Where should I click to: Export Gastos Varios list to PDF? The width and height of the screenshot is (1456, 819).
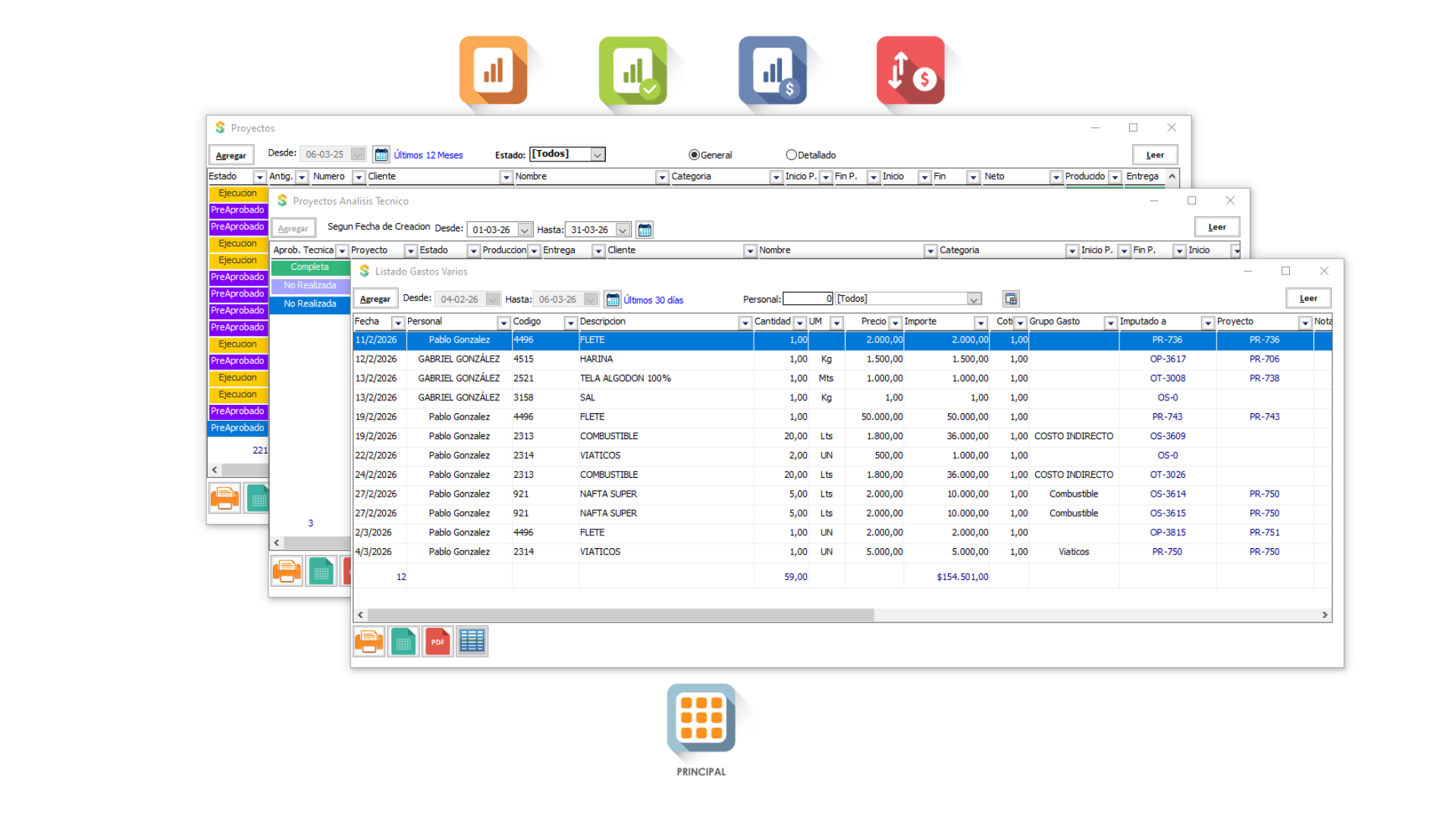(438, 642)
